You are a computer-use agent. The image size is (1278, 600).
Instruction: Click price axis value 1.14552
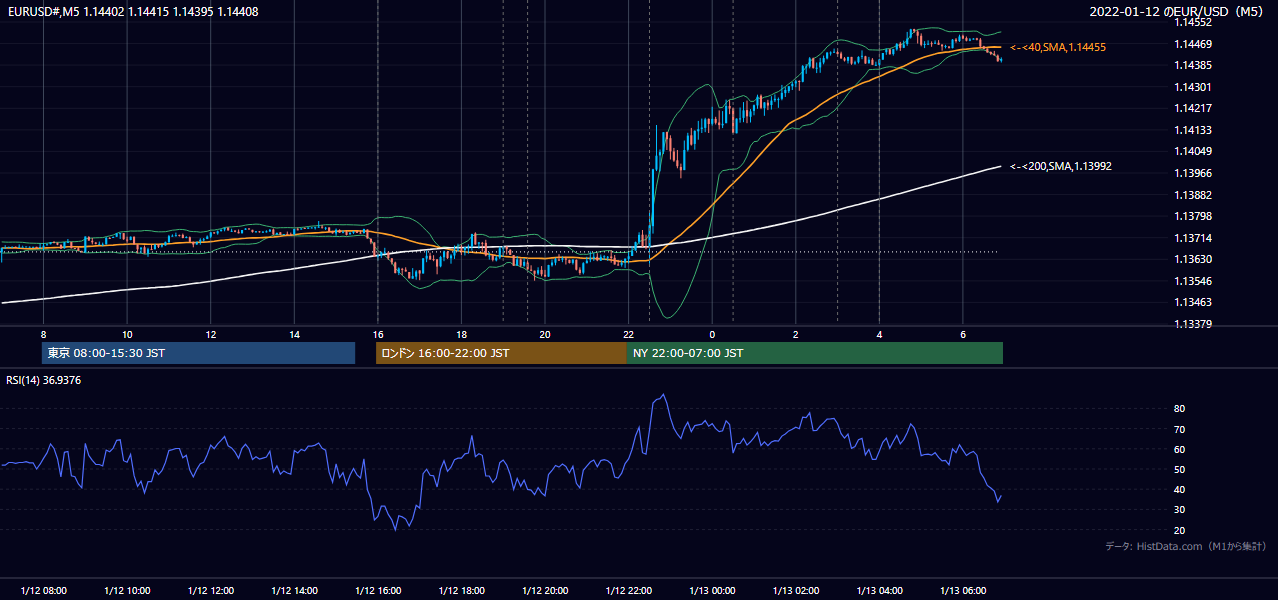[x=1193, y=22]
